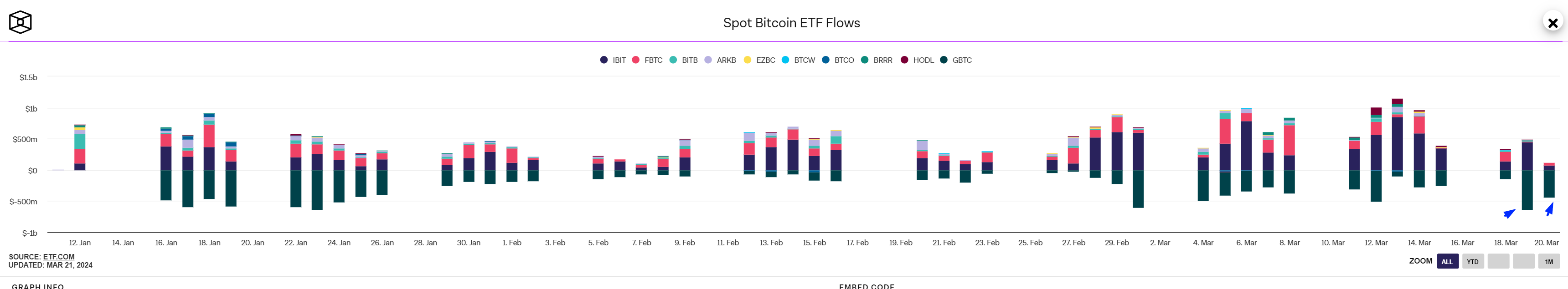Click the left blue arrow annotation
Image resolution: width=1568 pixels, height=289 pixels.
(1509, 213)
